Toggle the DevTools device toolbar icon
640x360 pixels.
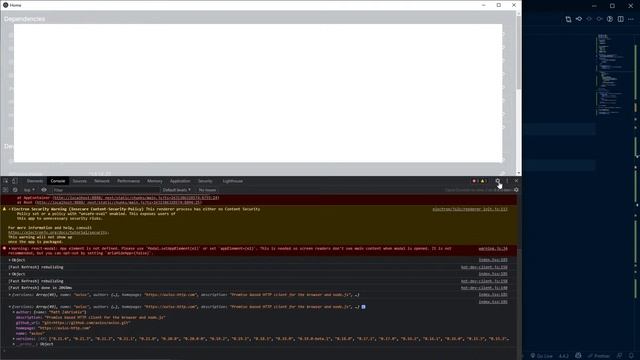tap(14, 181)
